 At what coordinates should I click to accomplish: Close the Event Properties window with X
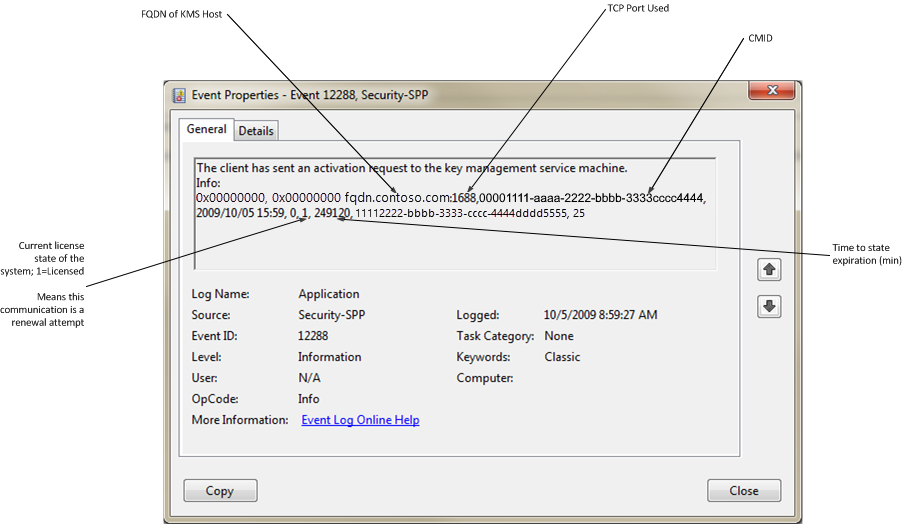(771, 90)
